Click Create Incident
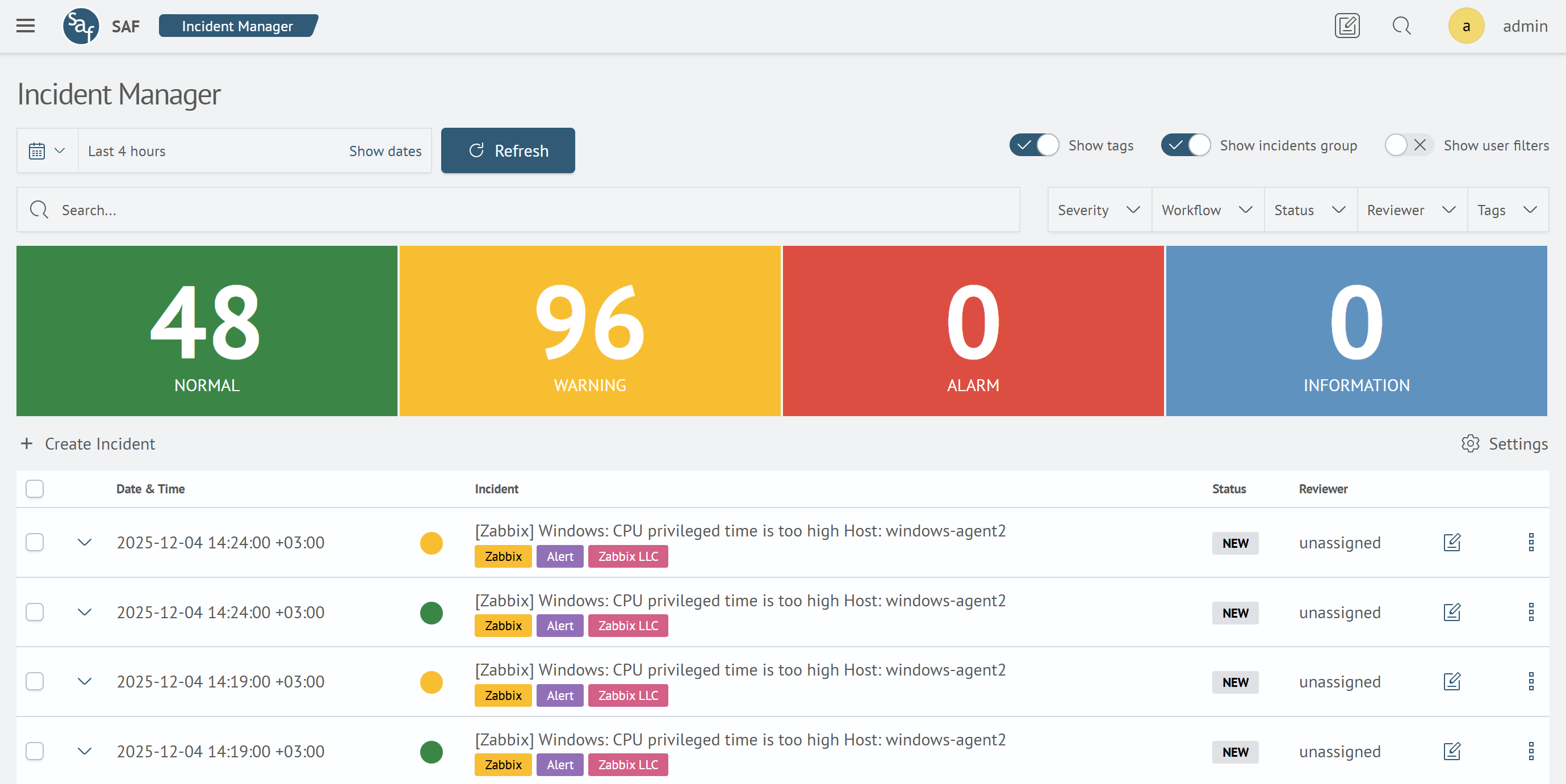Viewport: 1566px width, 784px height. point(87,443)
